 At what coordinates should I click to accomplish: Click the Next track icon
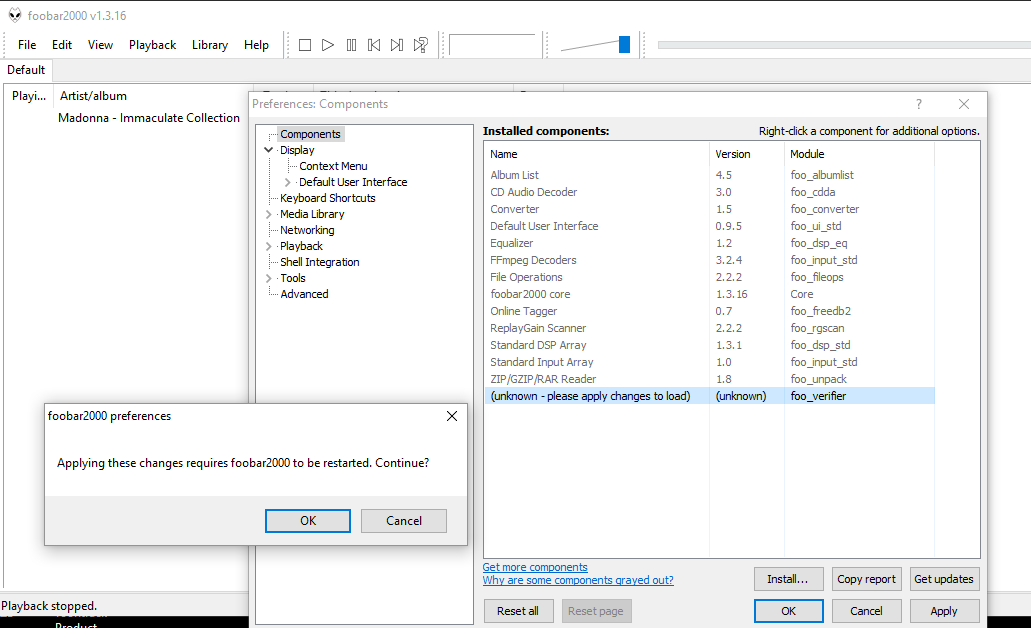point(397,45)
